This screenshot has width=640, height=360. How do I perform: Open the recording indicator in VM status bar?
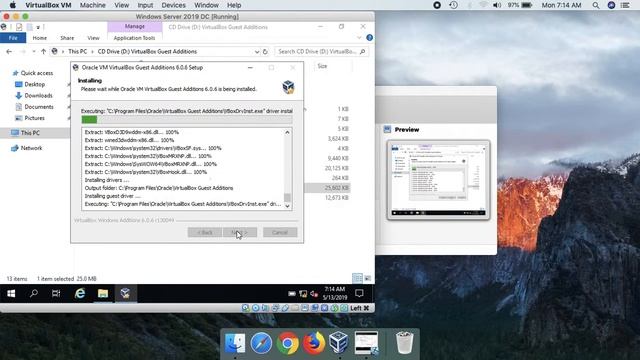click(x=315, y=308)
